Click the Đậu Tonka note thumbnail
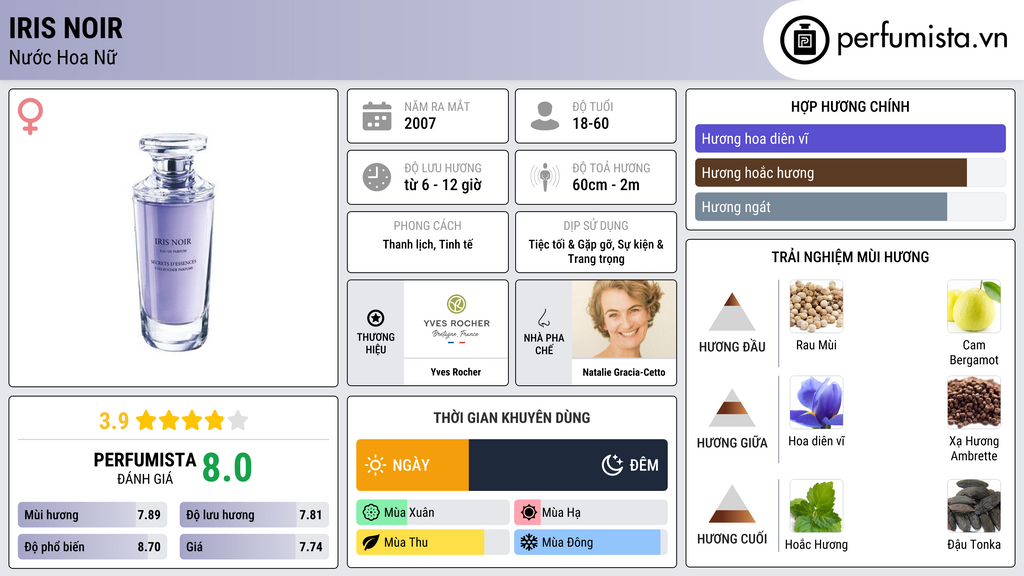Screen dimensions: 1024x576 (974, 506)
